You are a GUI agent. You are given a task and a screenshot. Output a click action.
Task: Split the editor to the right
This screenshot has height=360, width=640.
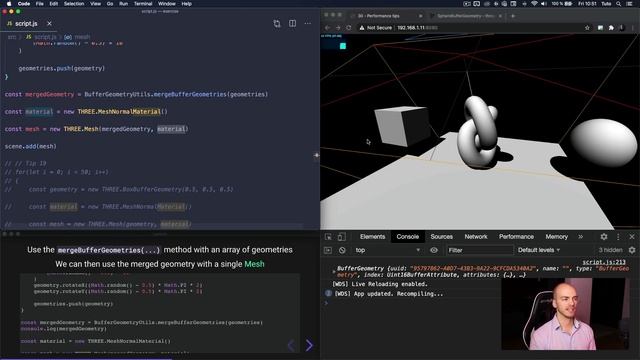click(293, 23)
